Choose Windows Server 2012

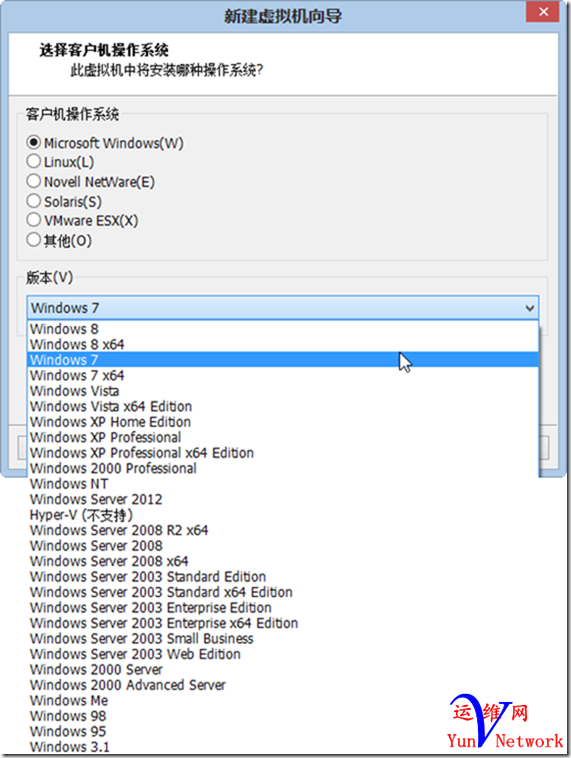click(x=283, y=499)
